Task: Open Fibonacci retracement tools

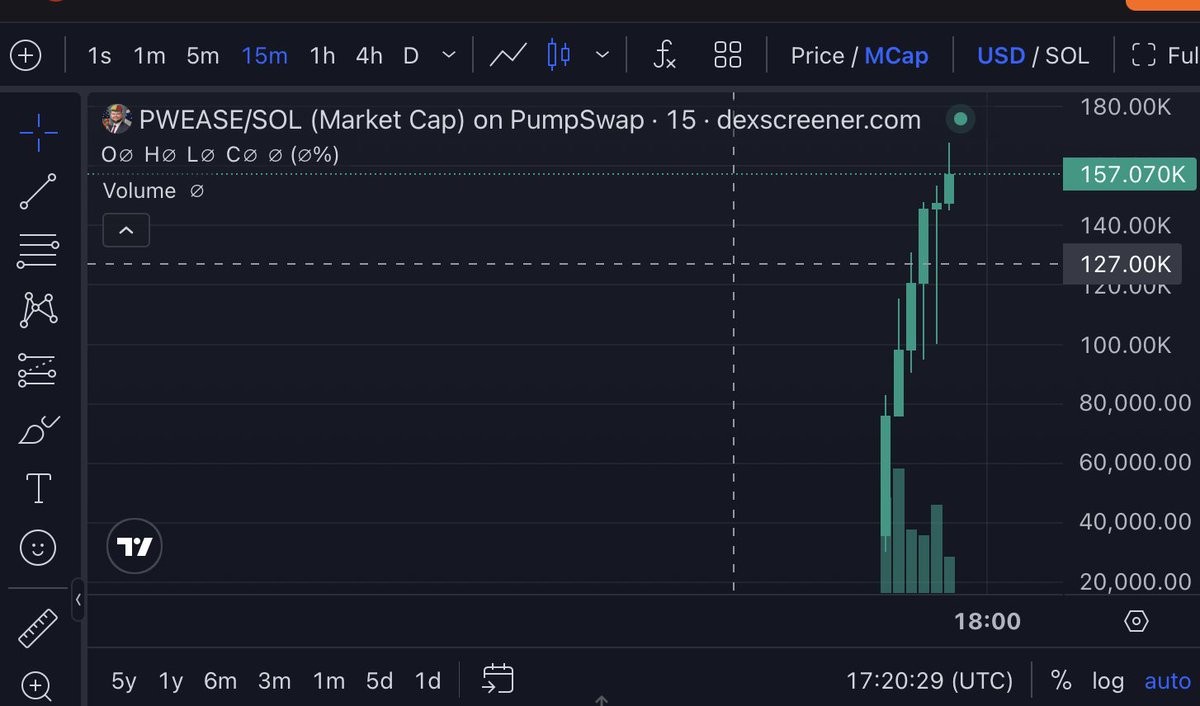Action: coord(38,250)
